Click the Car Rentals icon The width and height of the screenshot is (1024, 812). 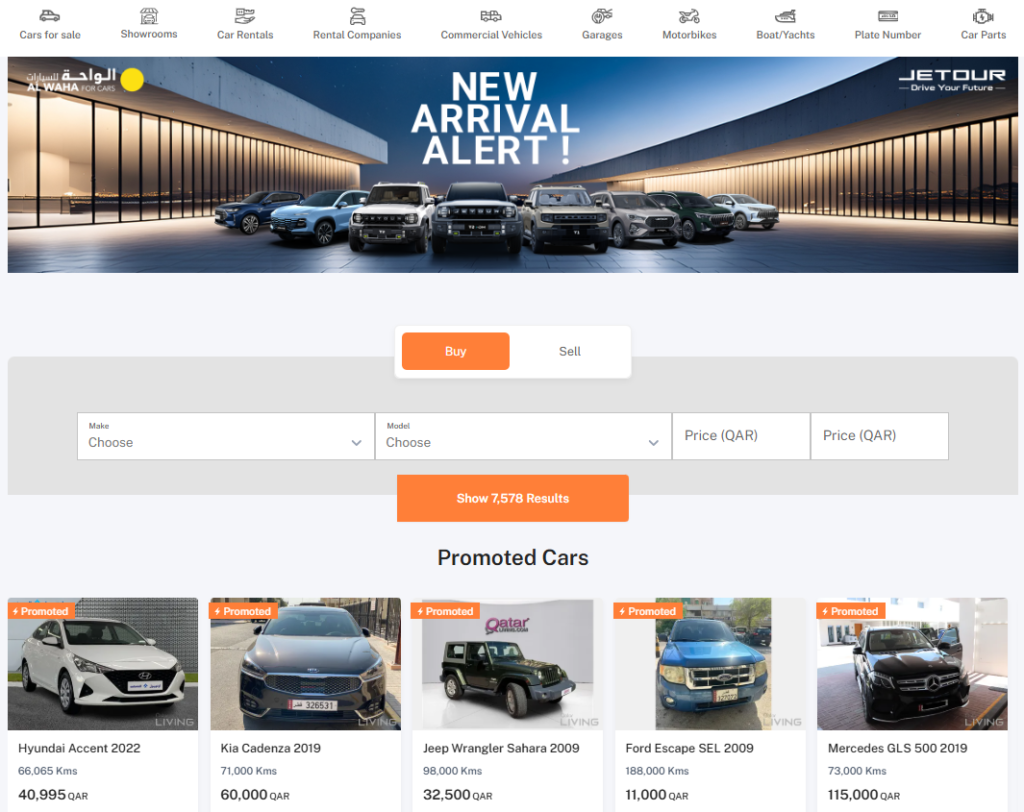coord(245,16)
